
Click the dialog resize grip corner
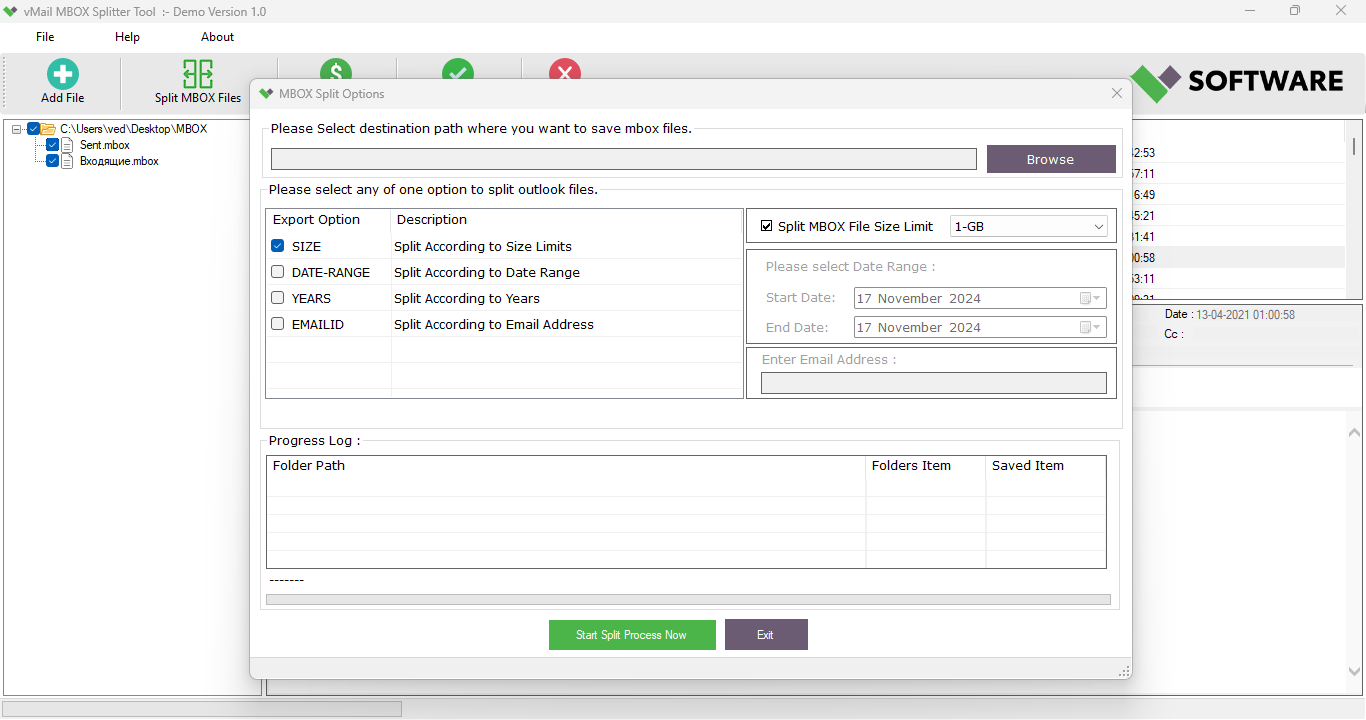1124,671
